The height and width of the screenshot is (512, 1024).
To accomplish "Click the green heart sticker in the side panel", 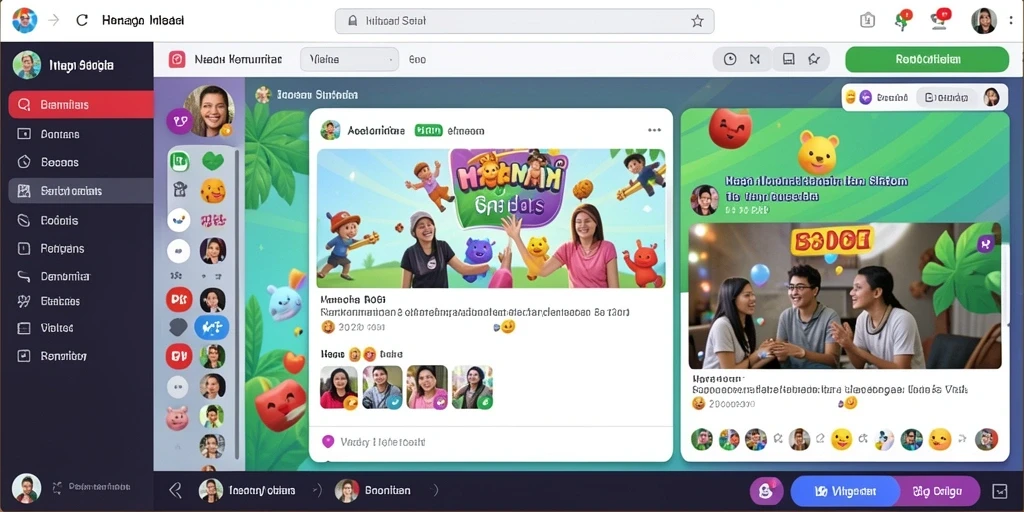I will tap(213, 161).
